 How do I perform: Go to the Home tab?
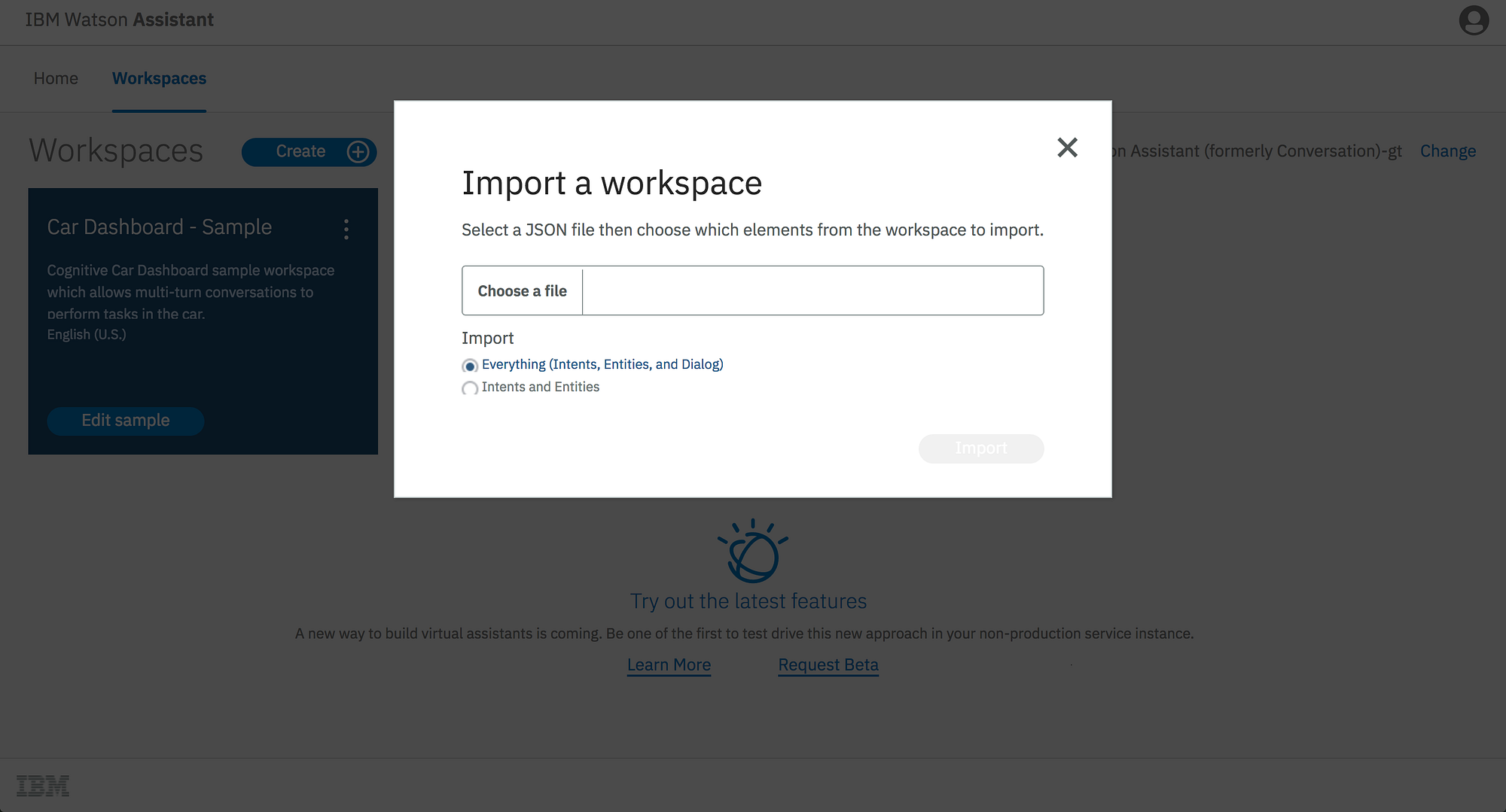coord(56,79)
